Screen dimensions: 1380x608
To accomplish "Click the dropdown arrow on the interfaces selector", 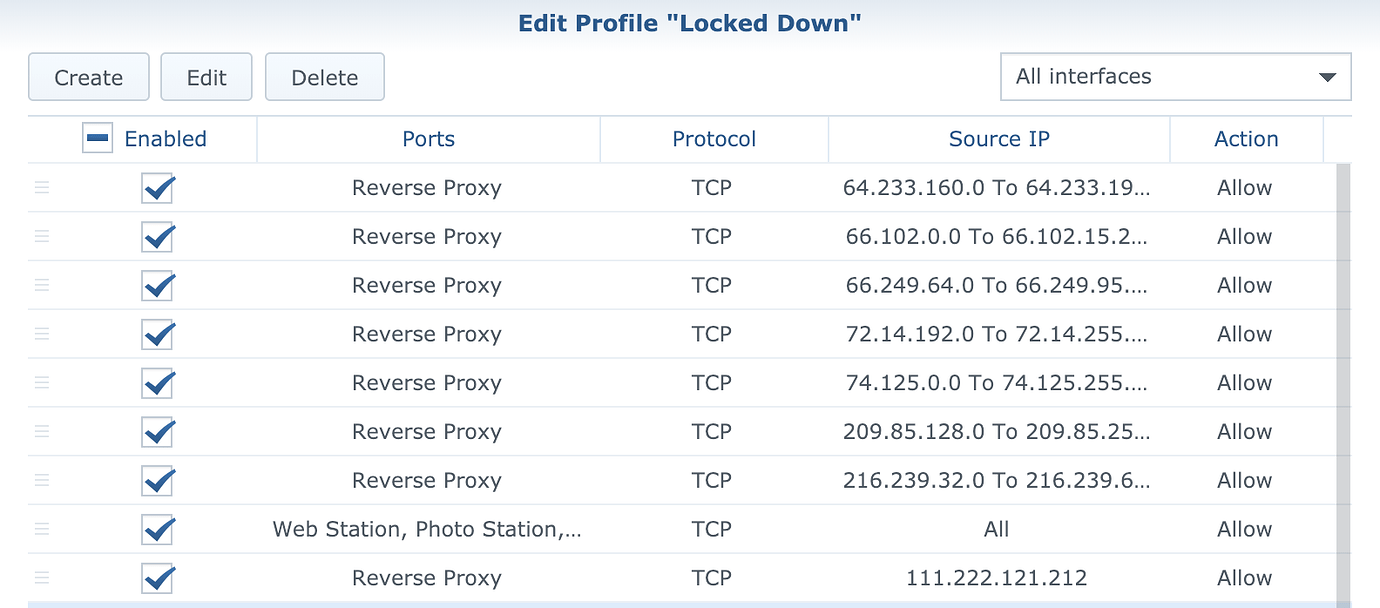I will click(x=1328, y=76).
